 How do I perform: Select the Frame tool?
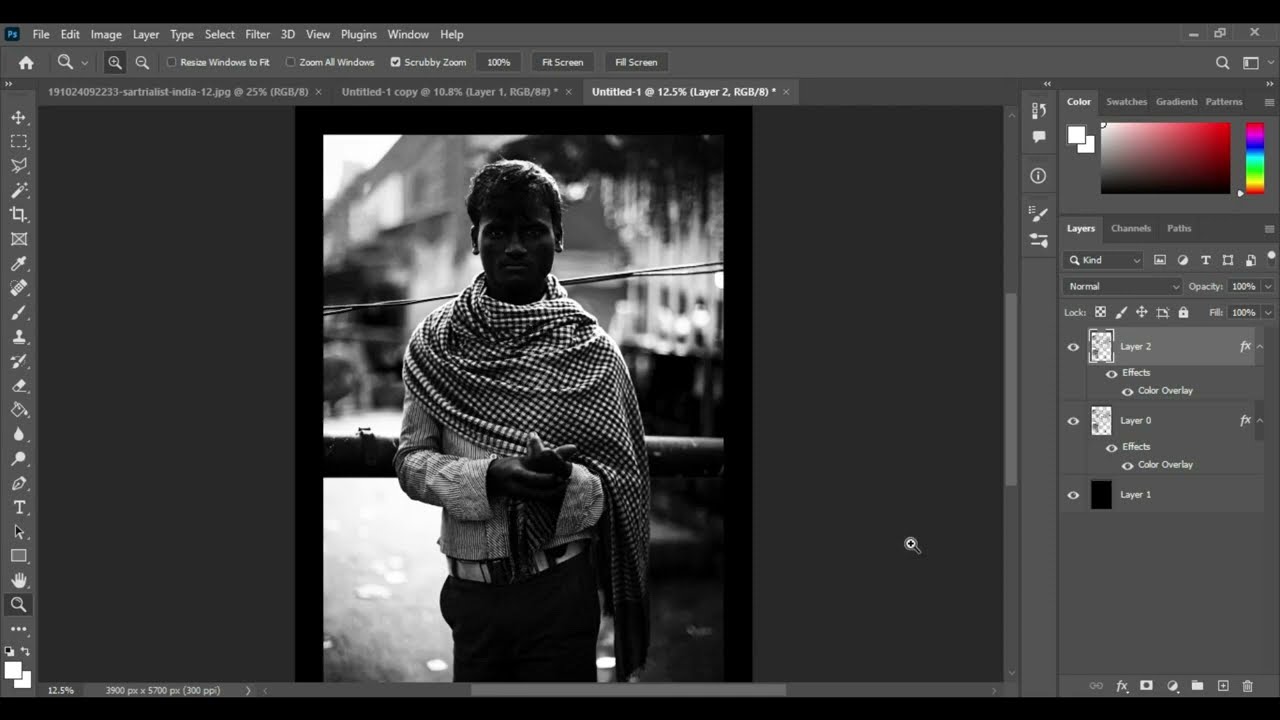click(19, 239)
